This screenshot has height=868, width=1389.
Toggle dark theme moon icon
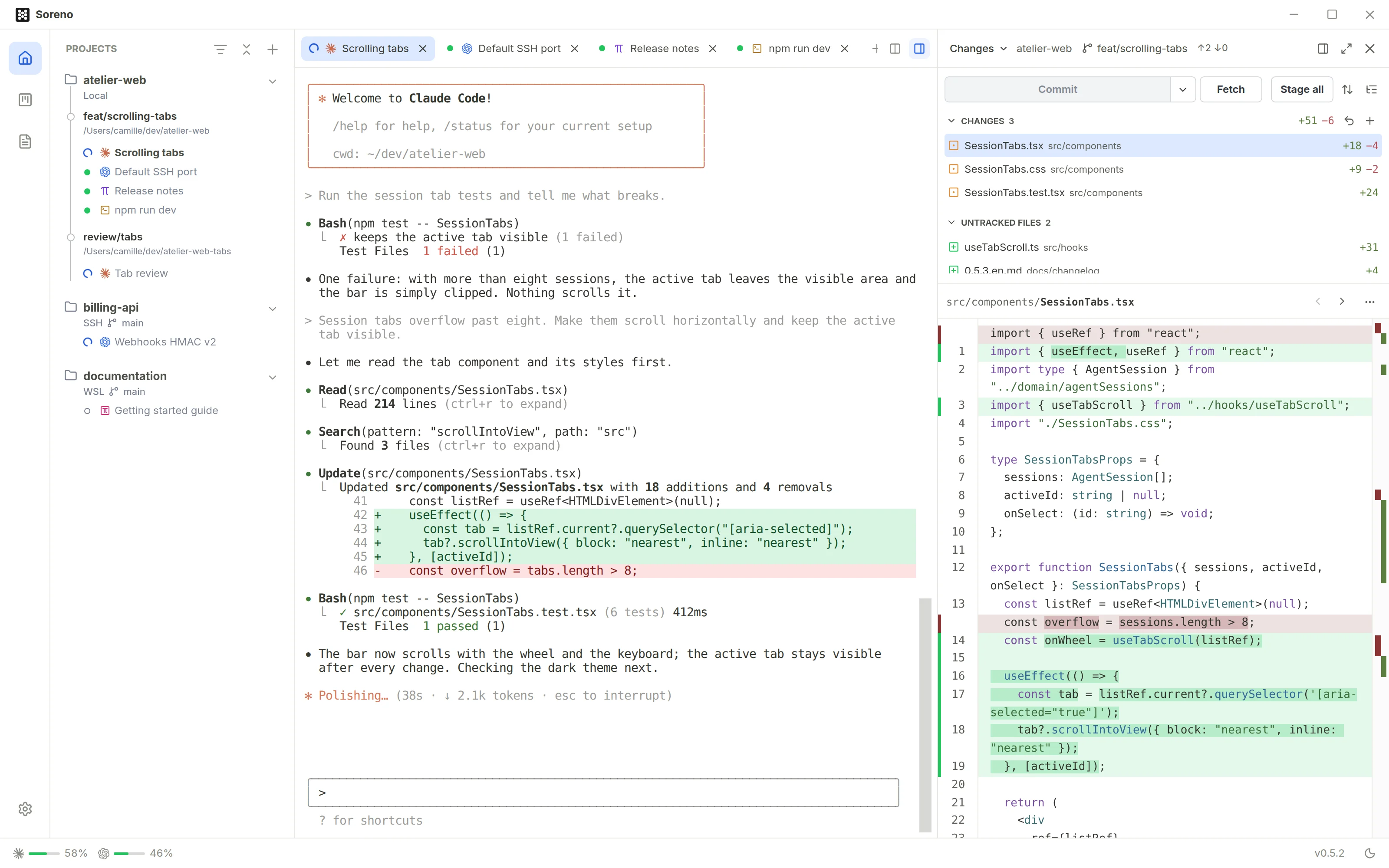point(1370,853)
